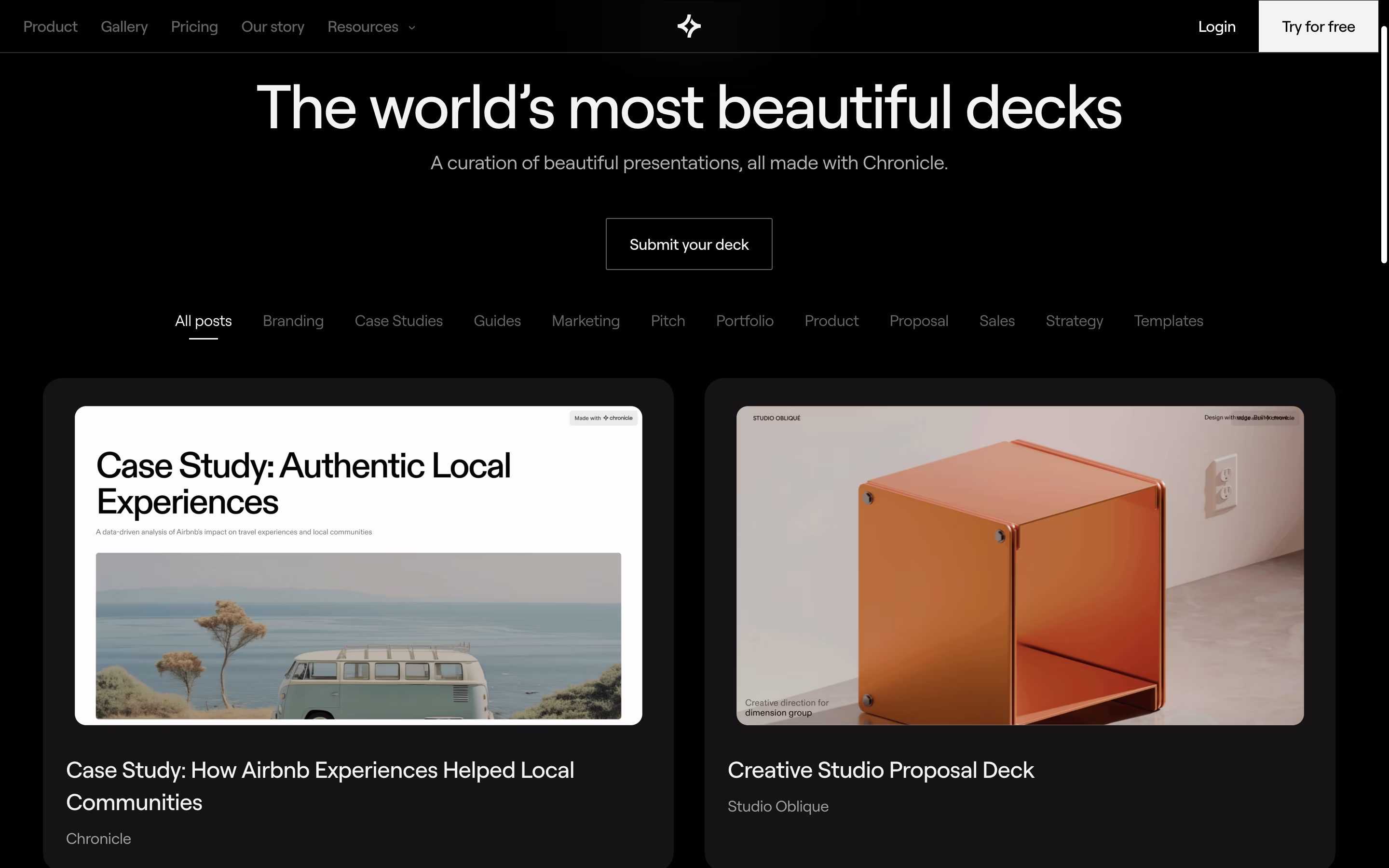1389x868 pixels.
Task: Open the Product nav link
Action: tap(51, 27)
